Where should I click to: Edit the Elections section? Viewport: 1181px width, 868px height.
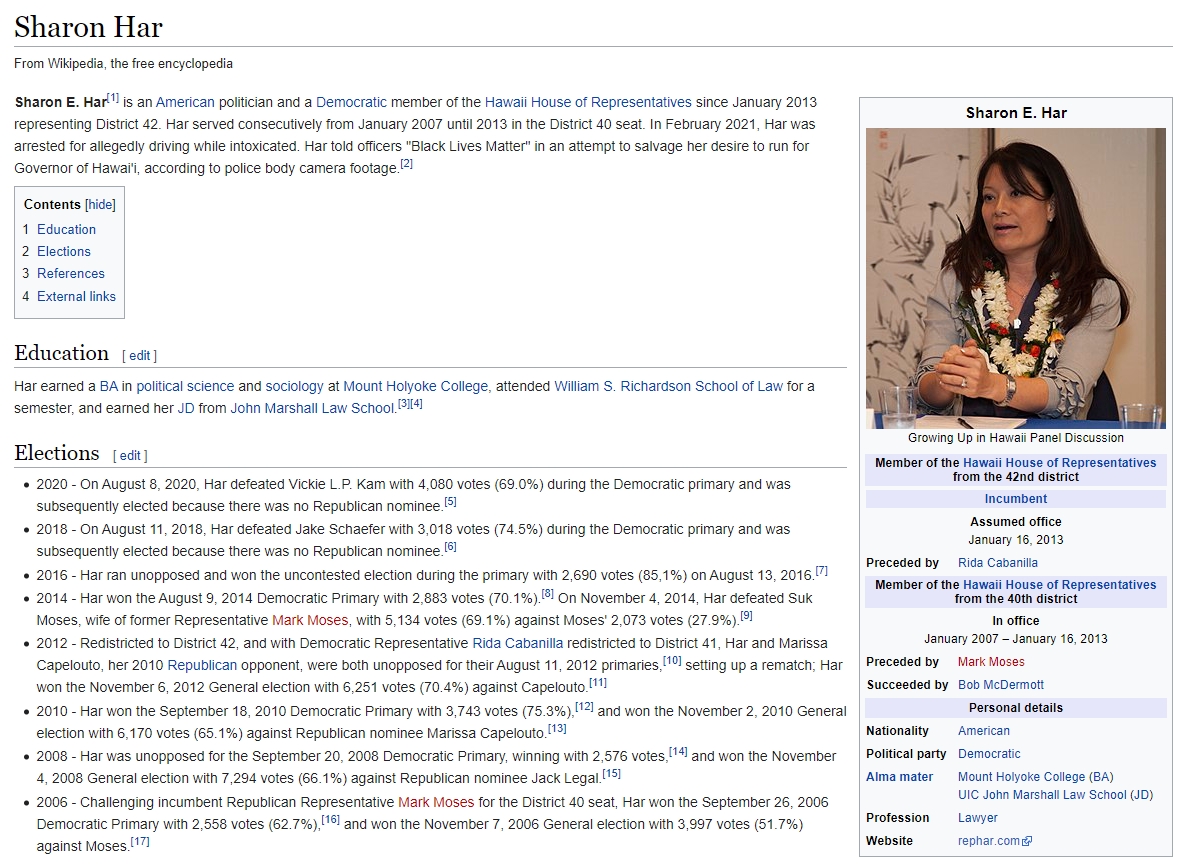[130, 456]
